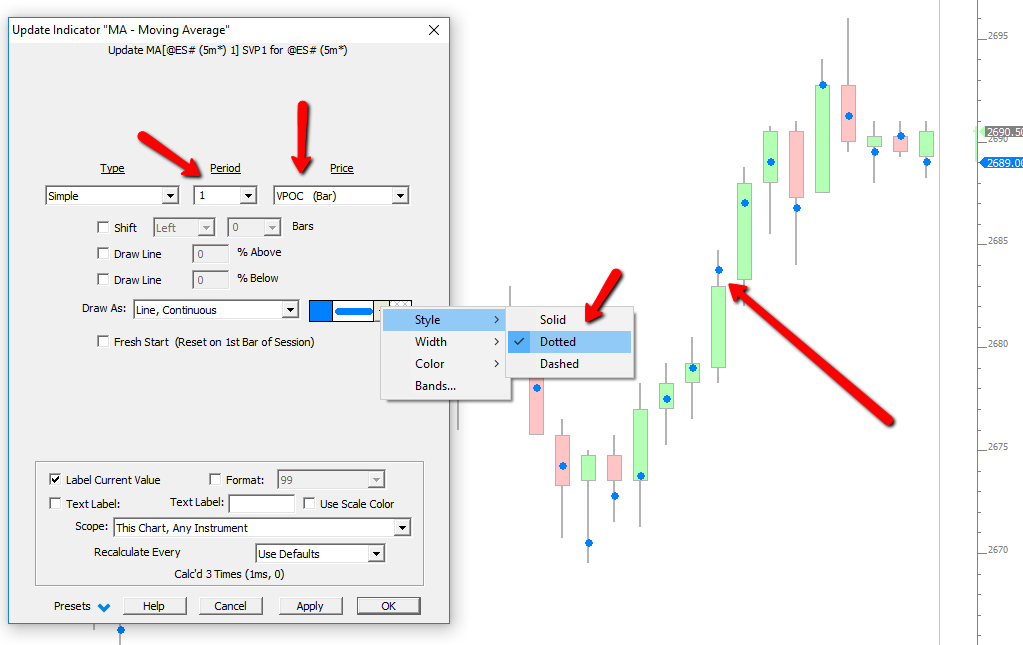Open the Presets chevron menu
The image size is (1023, 645).
[x=104, y=607]
